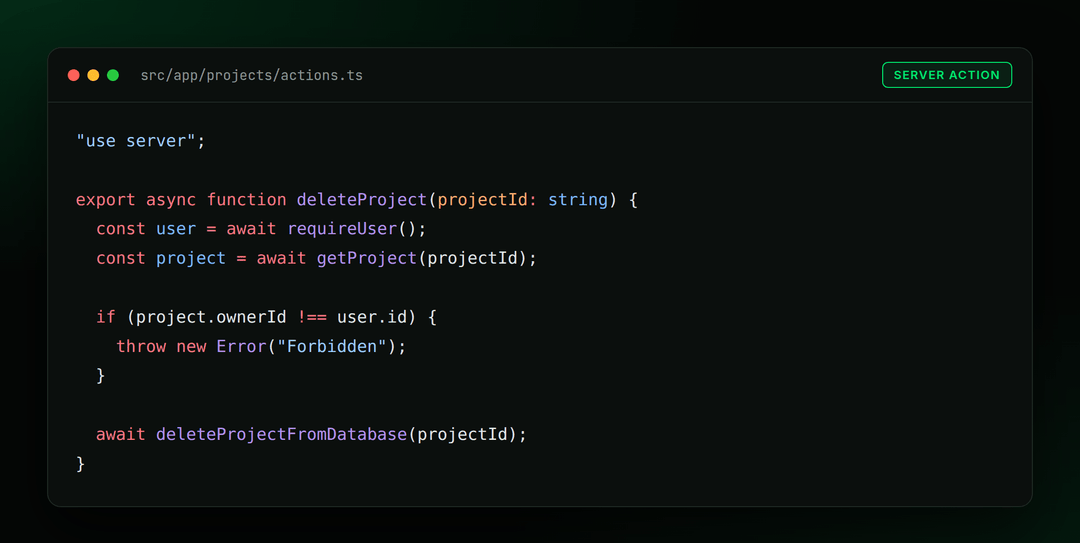This screenshot has width=1080, height=543.
Task: Click the deleteProjectFromDatabase call
Action: (282, 434)
